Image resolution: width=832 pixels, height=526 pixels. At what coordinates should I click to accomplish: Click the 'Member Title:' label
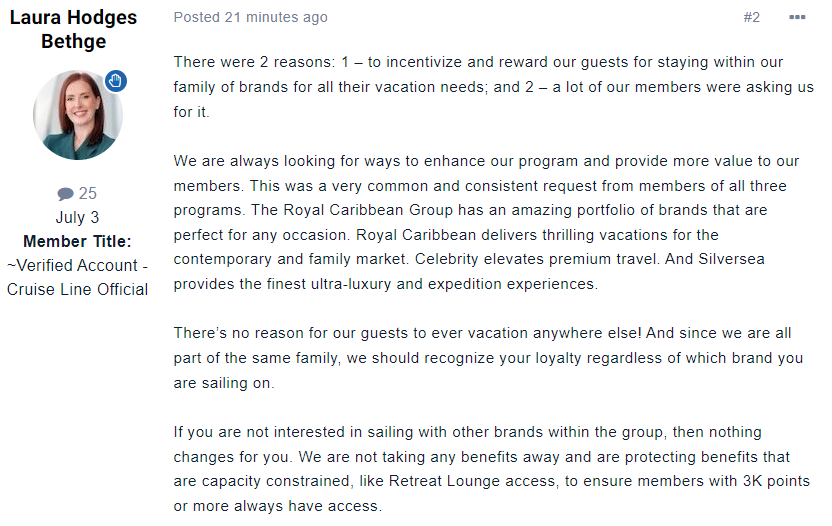click(x=77, y=242)
